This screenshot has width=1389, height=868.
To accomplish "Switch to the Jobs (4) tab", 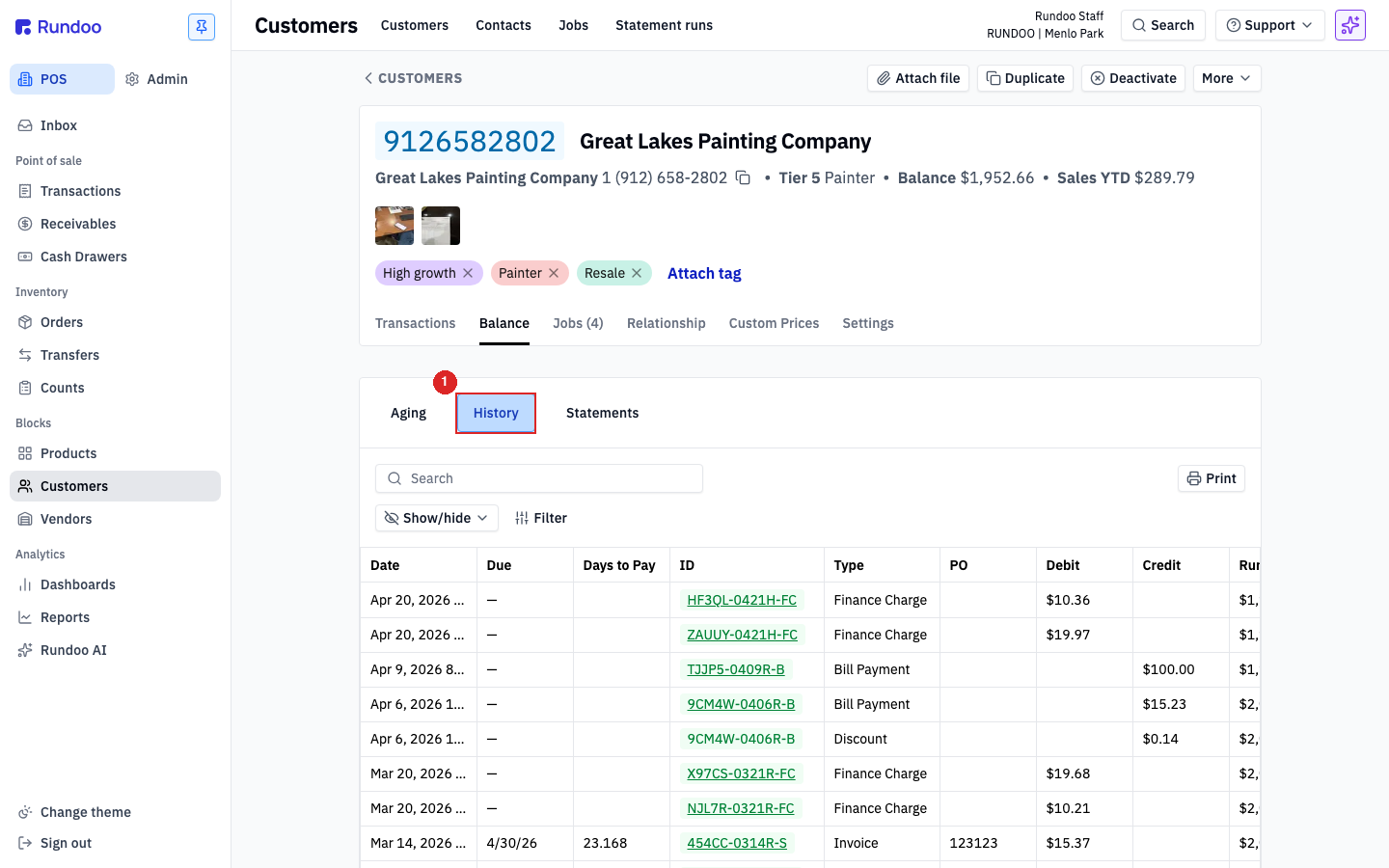I will (x=578, y=323).
